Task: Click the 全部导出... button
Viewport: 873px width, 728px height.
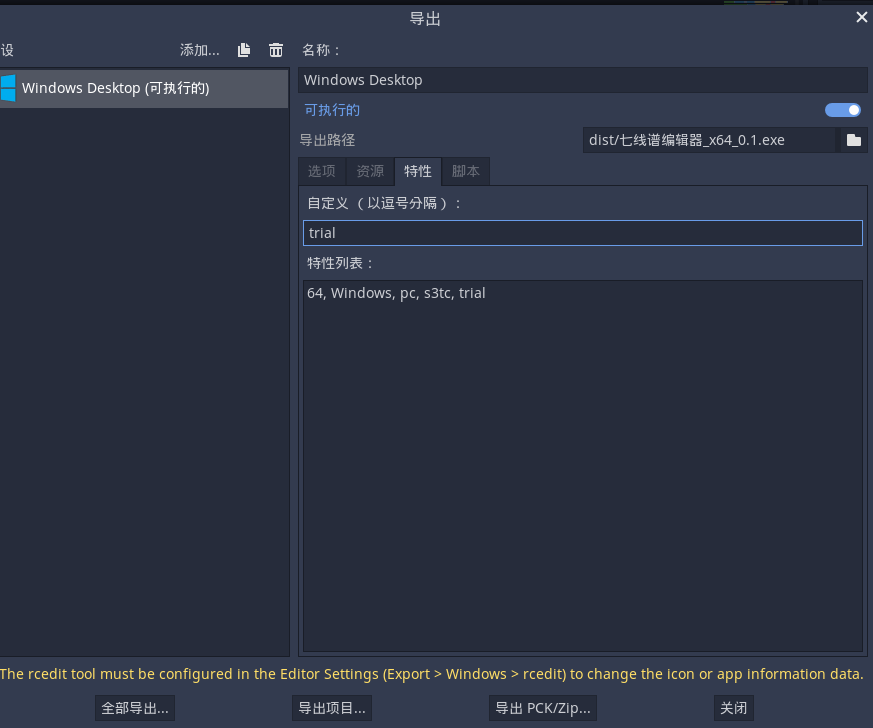Action: click(x=135, y=708)
